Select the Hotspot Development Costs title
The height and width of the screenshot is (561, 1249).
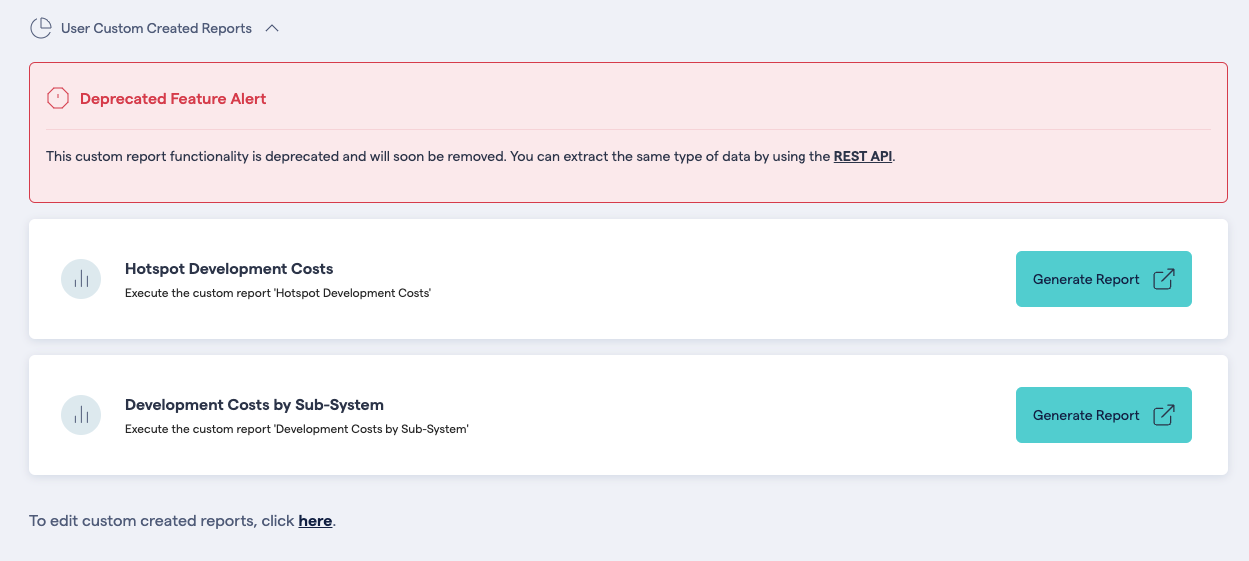(x=229, y=268)
